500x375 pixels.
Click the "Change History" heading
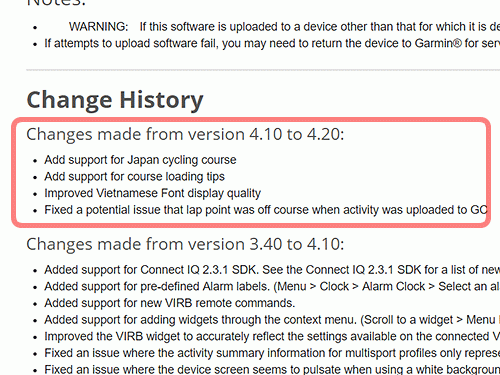tap(115, 100)
